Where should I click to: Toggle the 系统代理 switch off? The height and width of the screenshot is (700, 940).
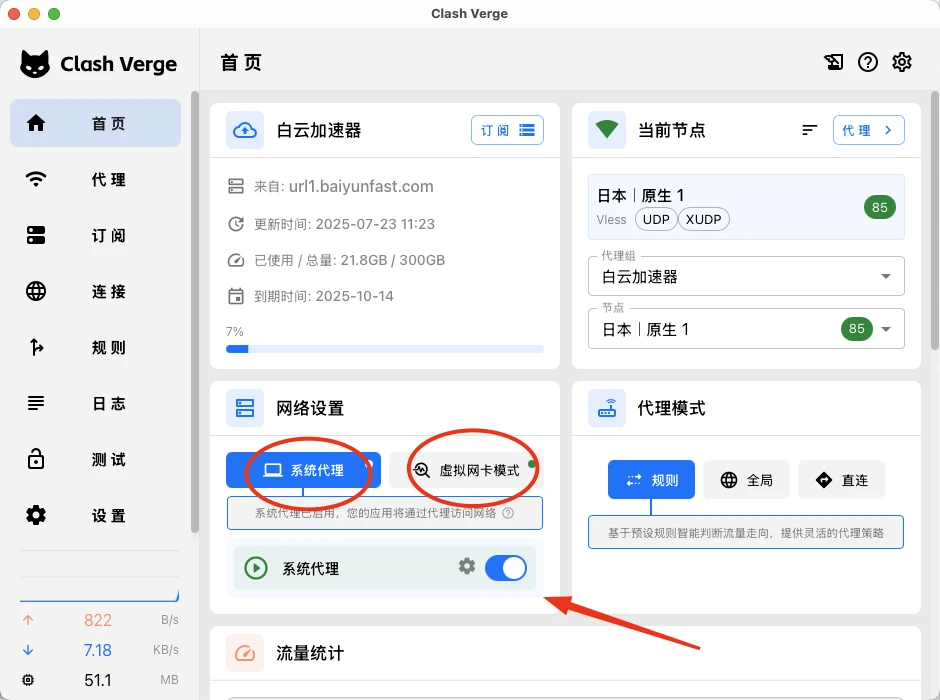coord(506,566)
